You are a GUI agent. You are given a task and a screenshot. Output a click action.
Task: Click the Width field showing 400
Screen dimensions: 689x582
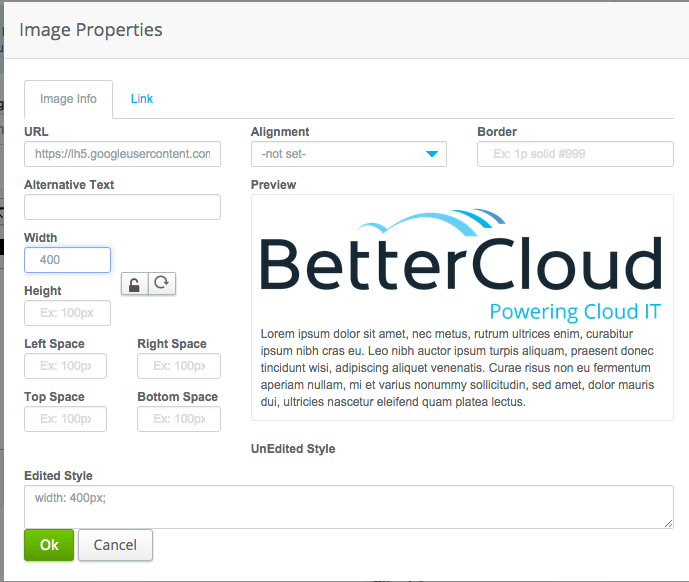68,260
